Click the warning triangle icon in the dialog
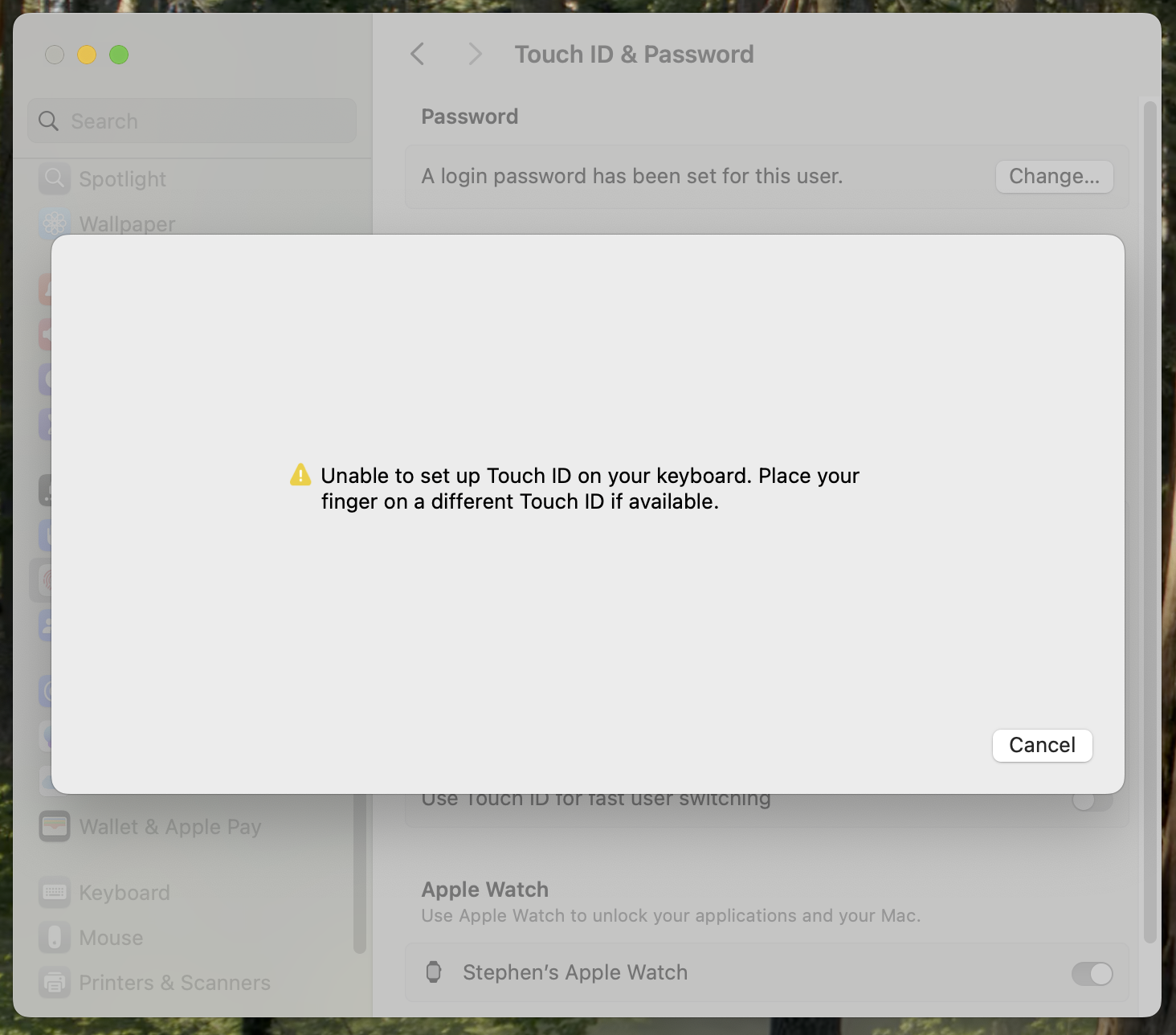 (x=300, y=475)
